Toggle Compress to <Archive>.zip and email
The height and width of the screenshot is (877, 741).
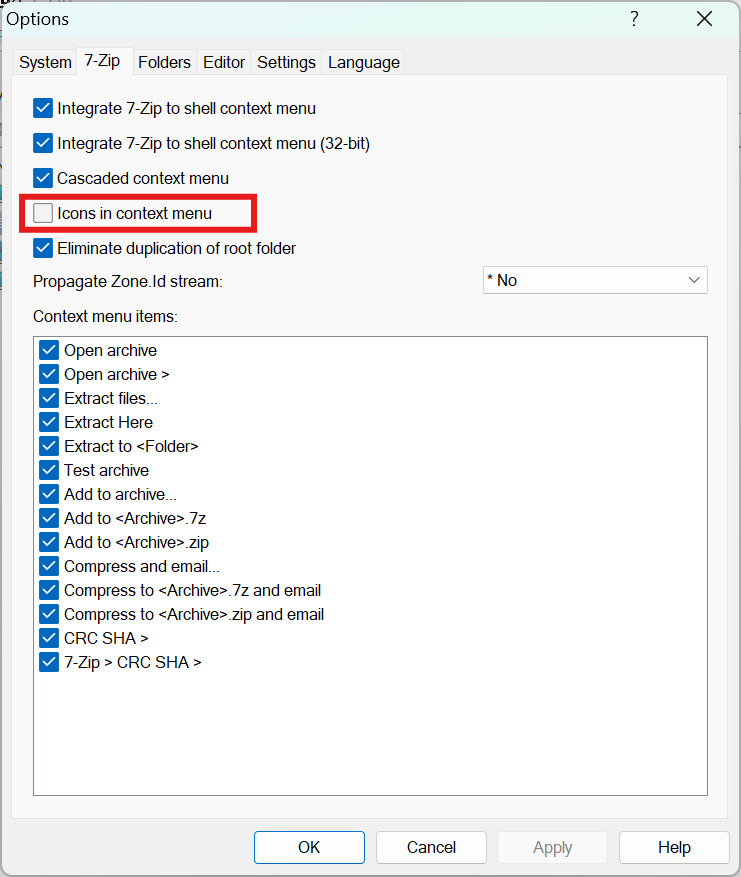click(x=49, y=615)
